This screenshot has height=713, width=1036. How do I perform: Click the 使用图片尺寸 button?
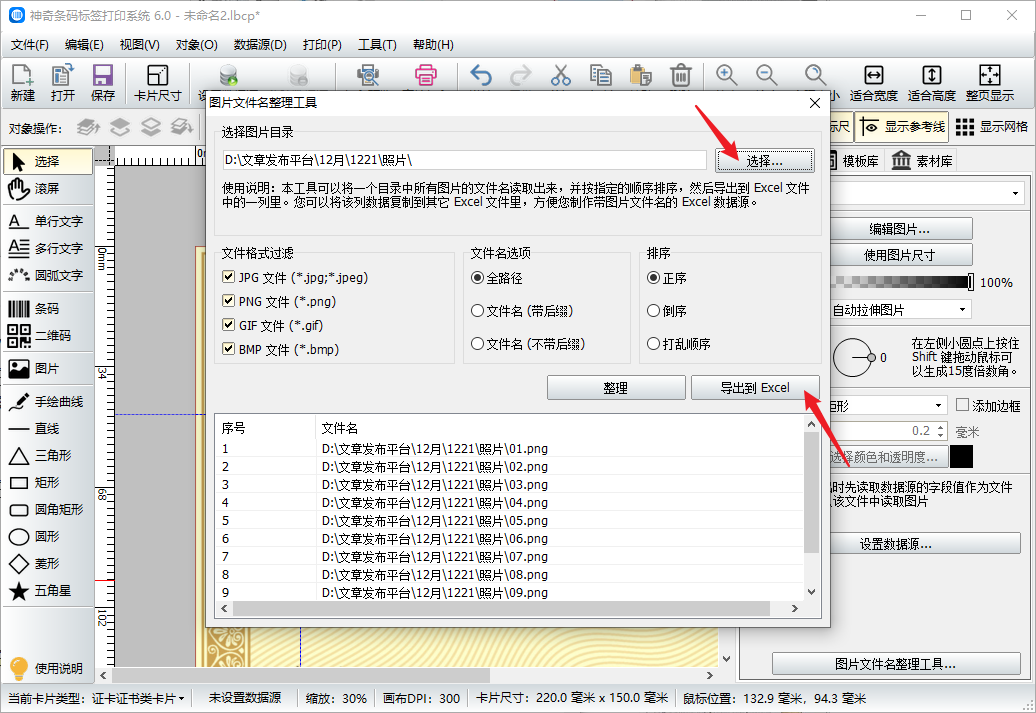899,254
